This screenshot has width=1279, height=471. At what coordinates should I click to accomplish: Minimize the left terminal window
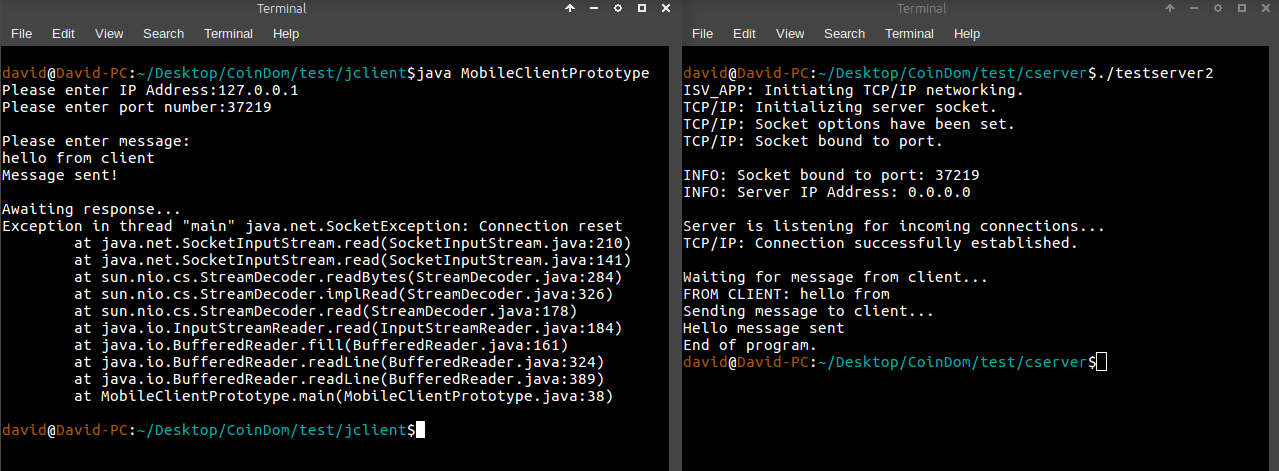click(594, 9)
